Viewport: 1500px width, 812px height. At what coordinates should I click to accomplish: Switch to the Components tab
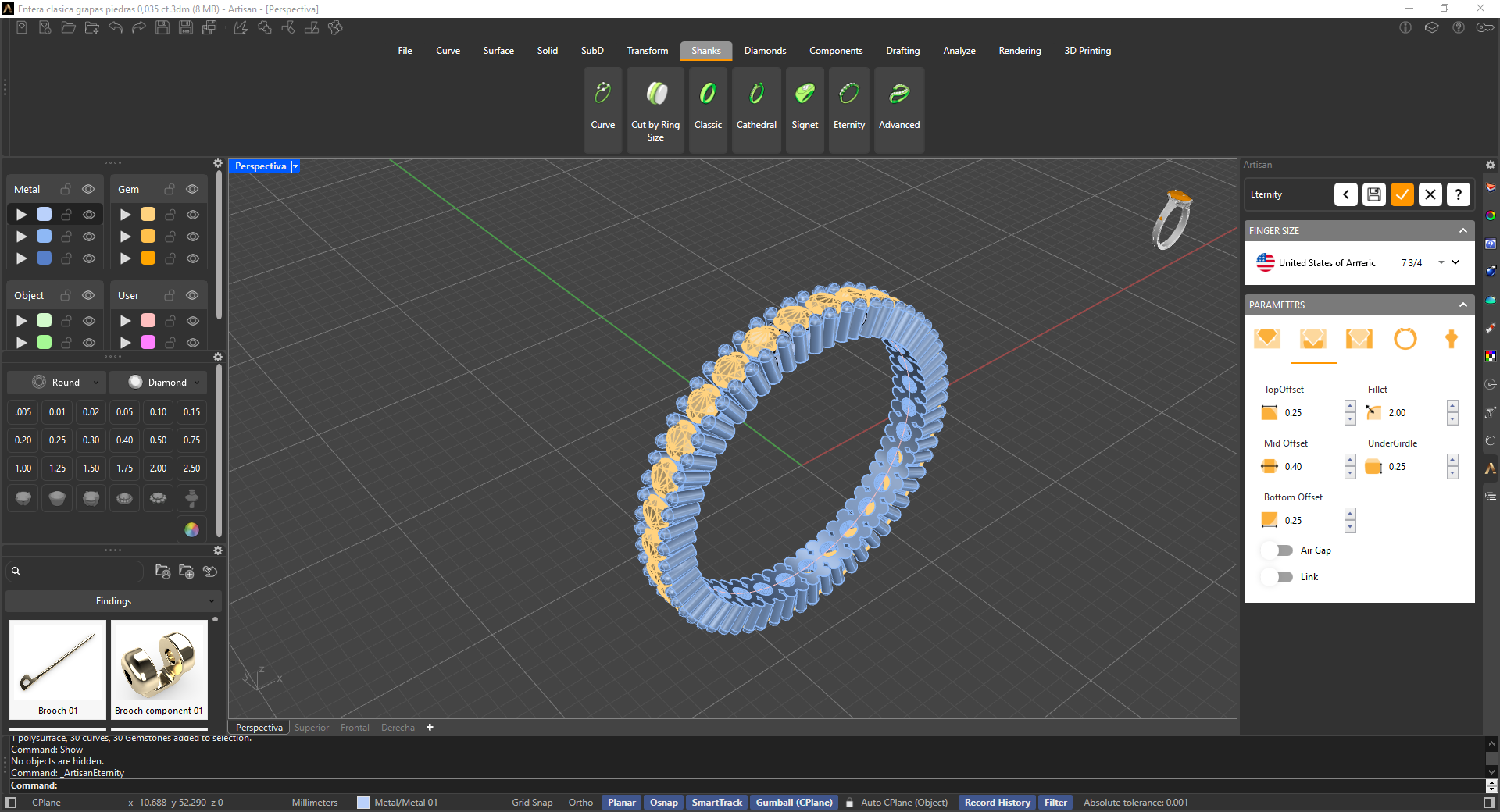tap(836, 51)
